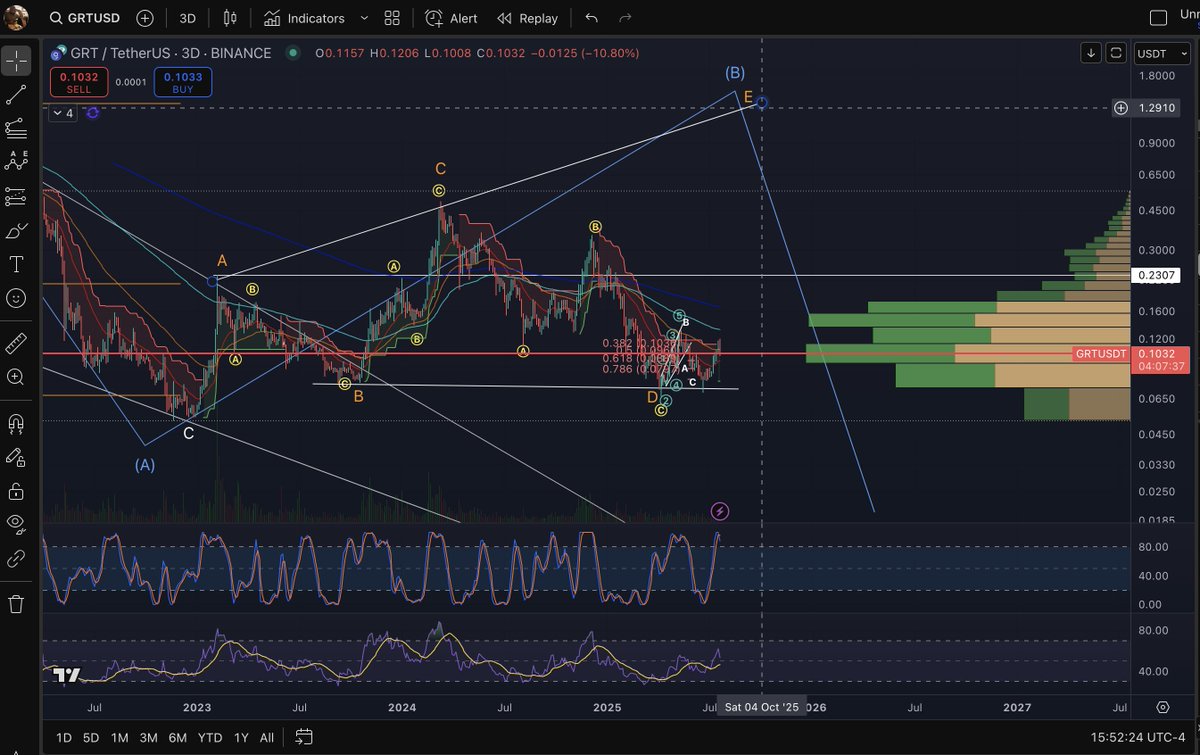The height and width of the screenshot is (755, 1200).
Task: Toggle magnet mode for drawings
Action: [16, 423]
